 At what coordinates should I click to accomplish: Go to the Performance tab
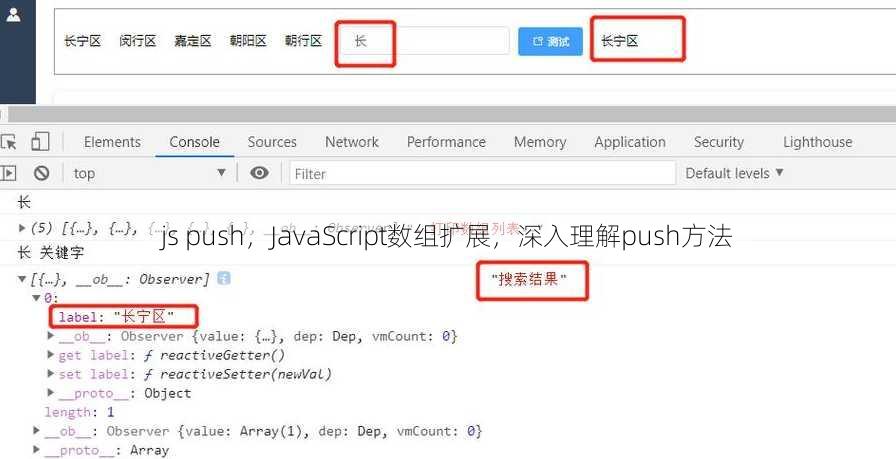446,142
